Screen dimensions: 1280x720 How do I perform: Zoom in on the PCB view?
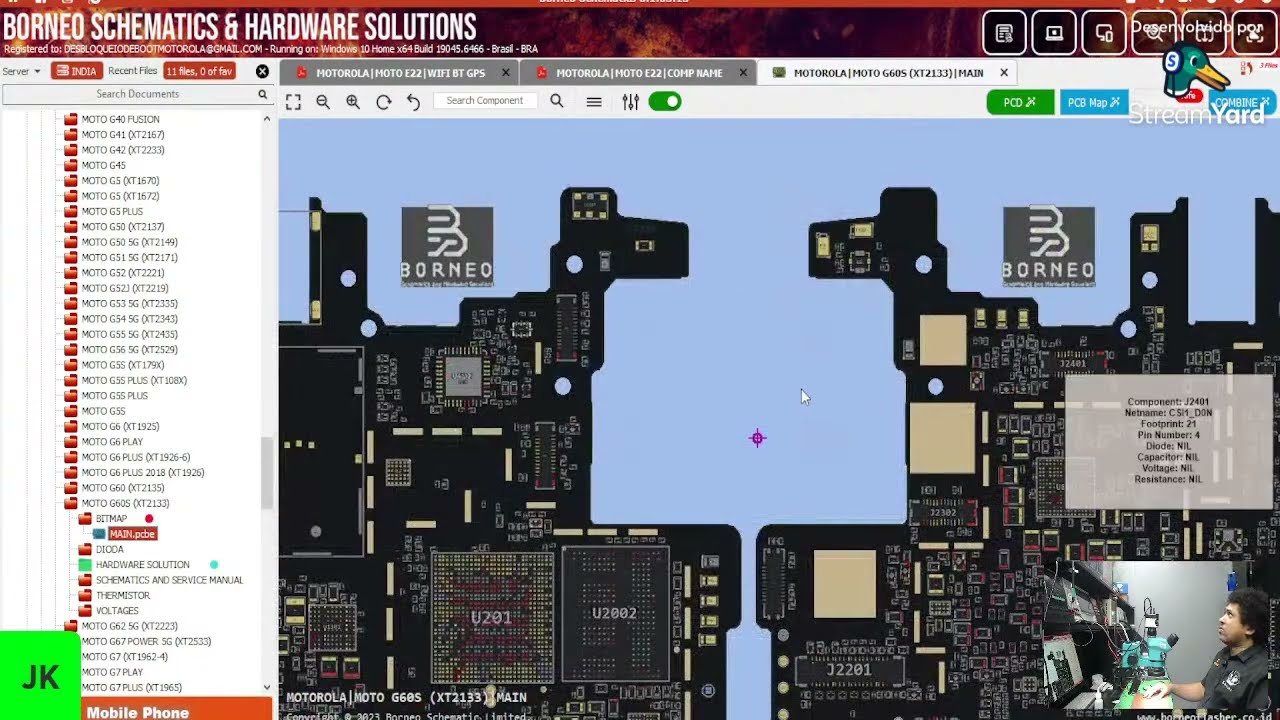[353, 102]
